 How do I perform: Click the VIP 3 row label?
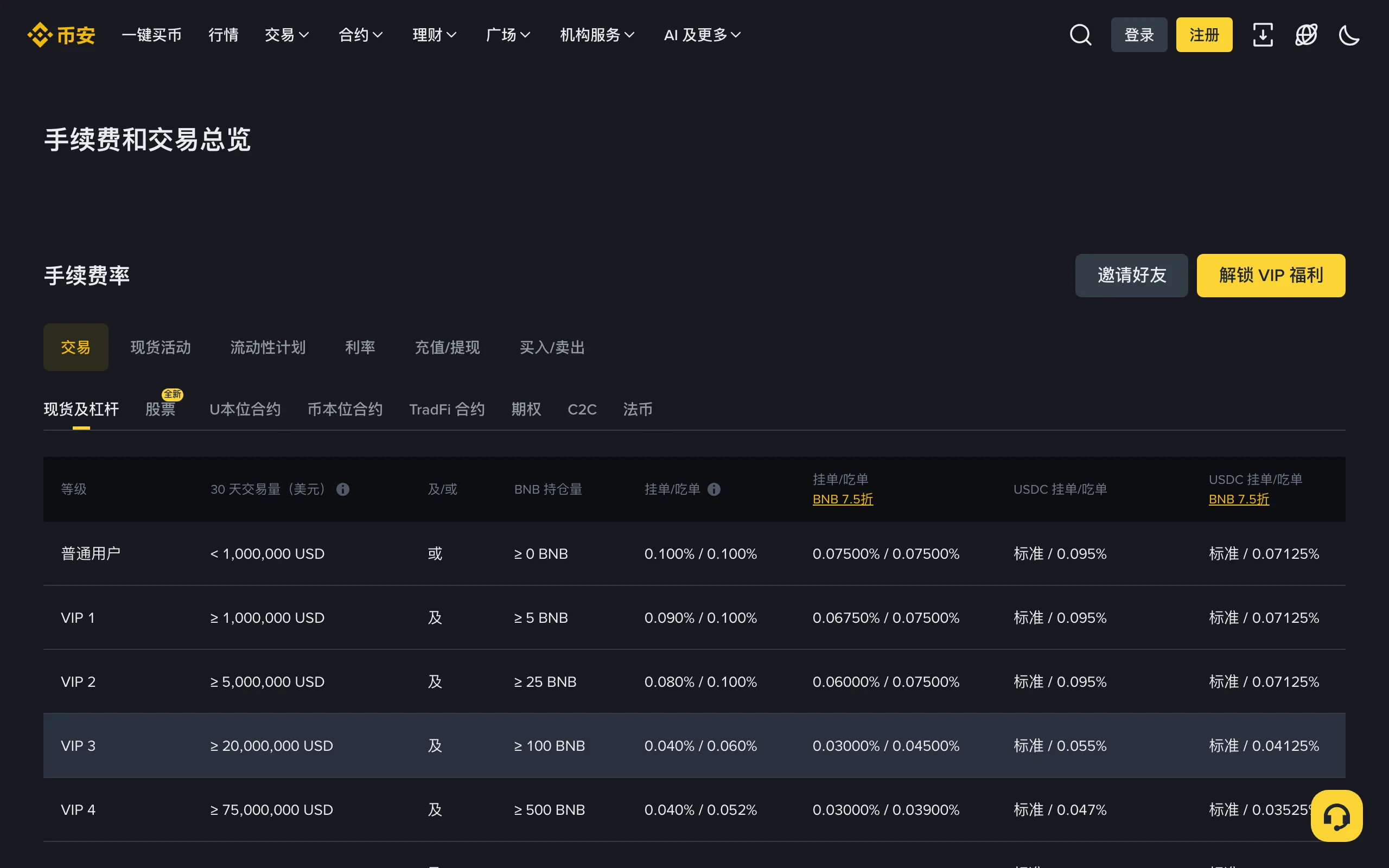click(x=78, y=746)
